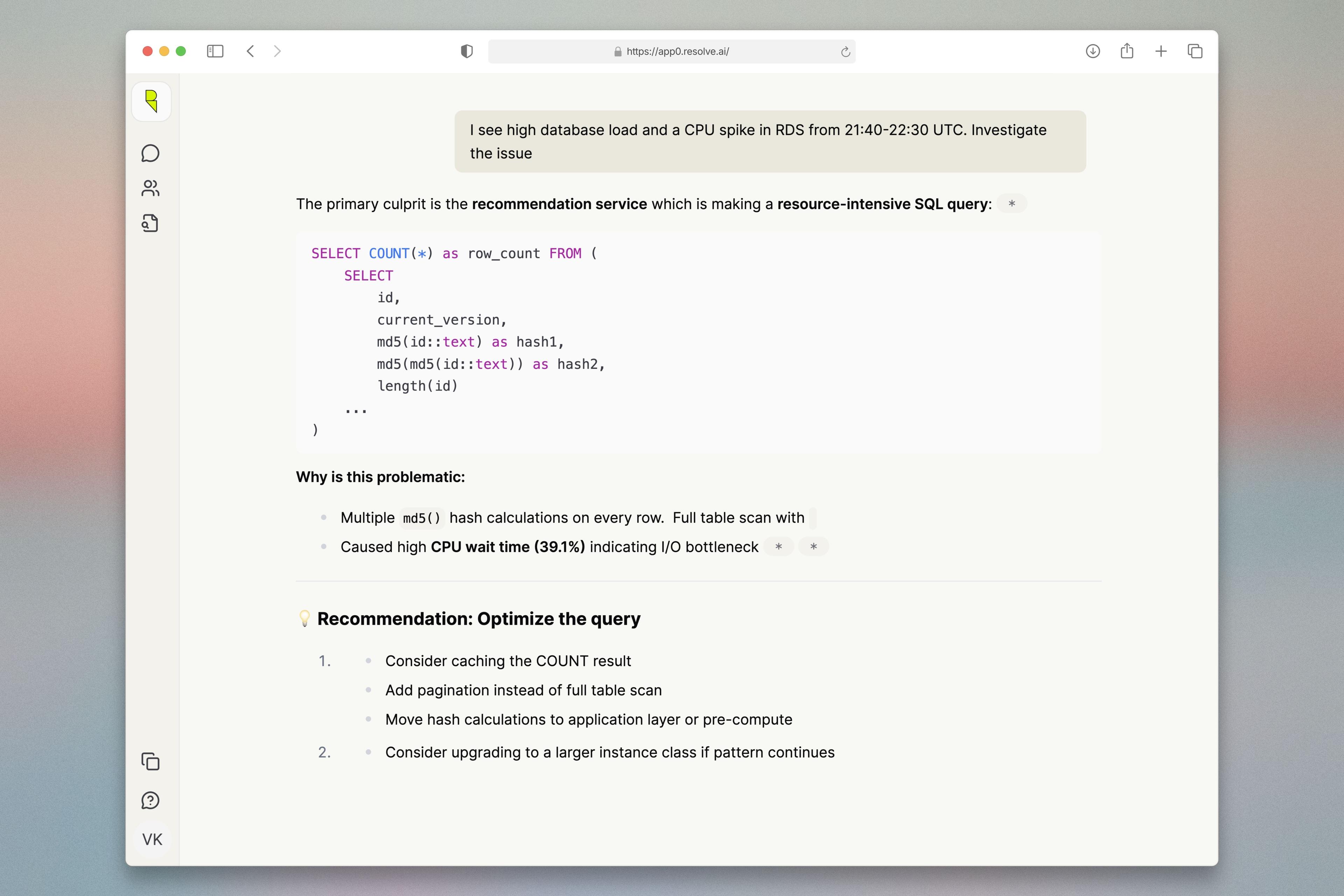
Task: Reload the app0.resolve.ai page
Action: point(845,51)
